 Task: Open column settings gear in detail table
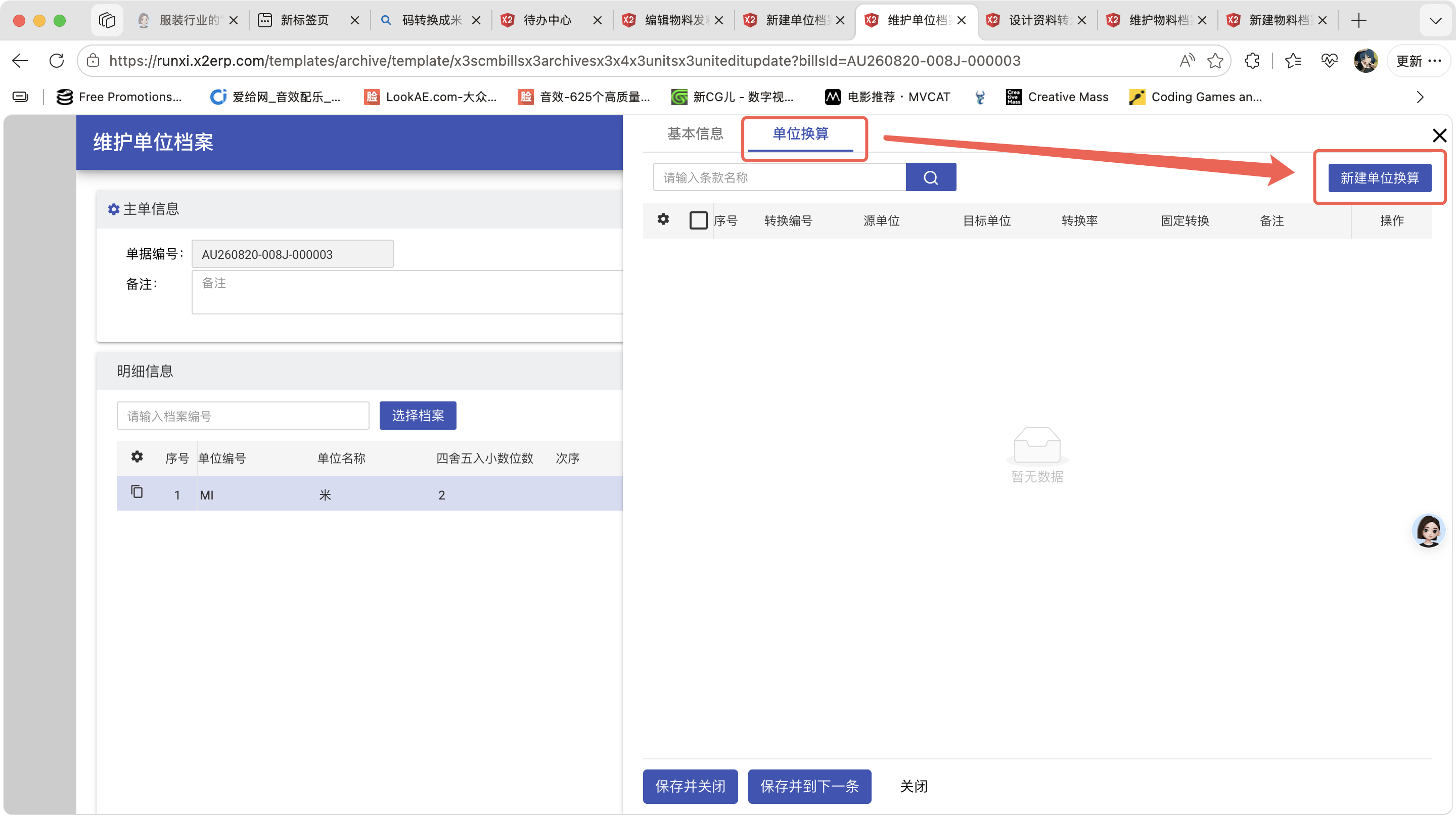[x=137, y=457]
